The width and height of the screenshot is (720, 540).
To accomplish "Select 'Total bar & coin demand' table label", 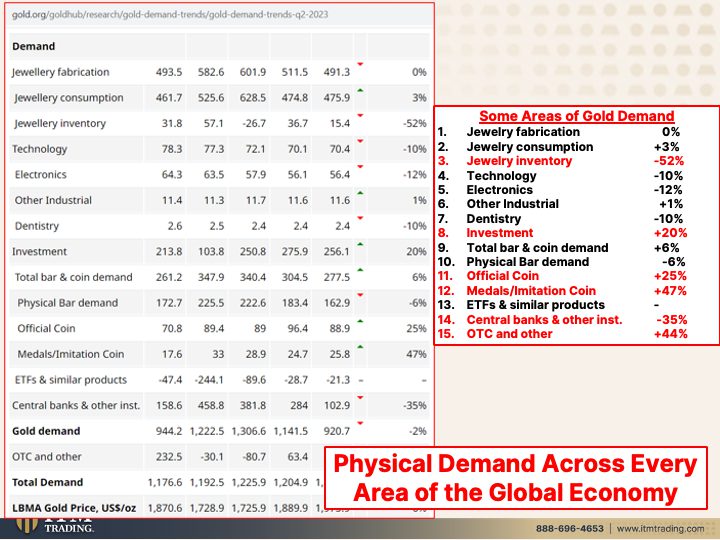I will (73, 277).
